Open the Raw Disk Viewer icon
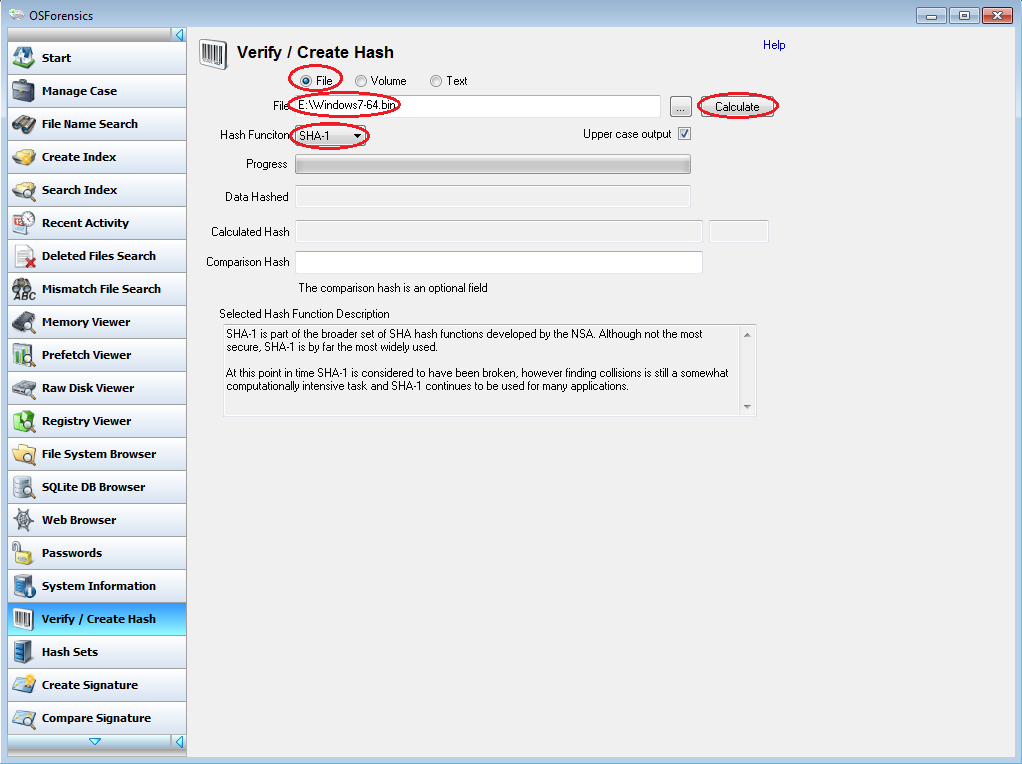Image resolution: width=1022 pixels, height=764 pixels. 24,388
